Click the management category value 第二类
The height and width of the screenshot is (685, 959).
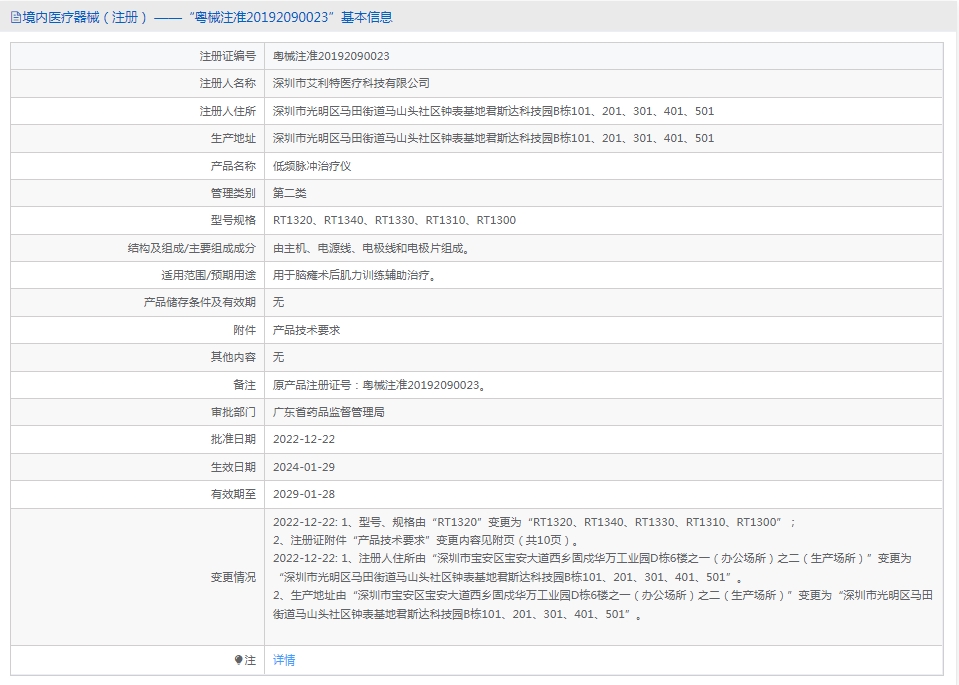pos(290,193)
